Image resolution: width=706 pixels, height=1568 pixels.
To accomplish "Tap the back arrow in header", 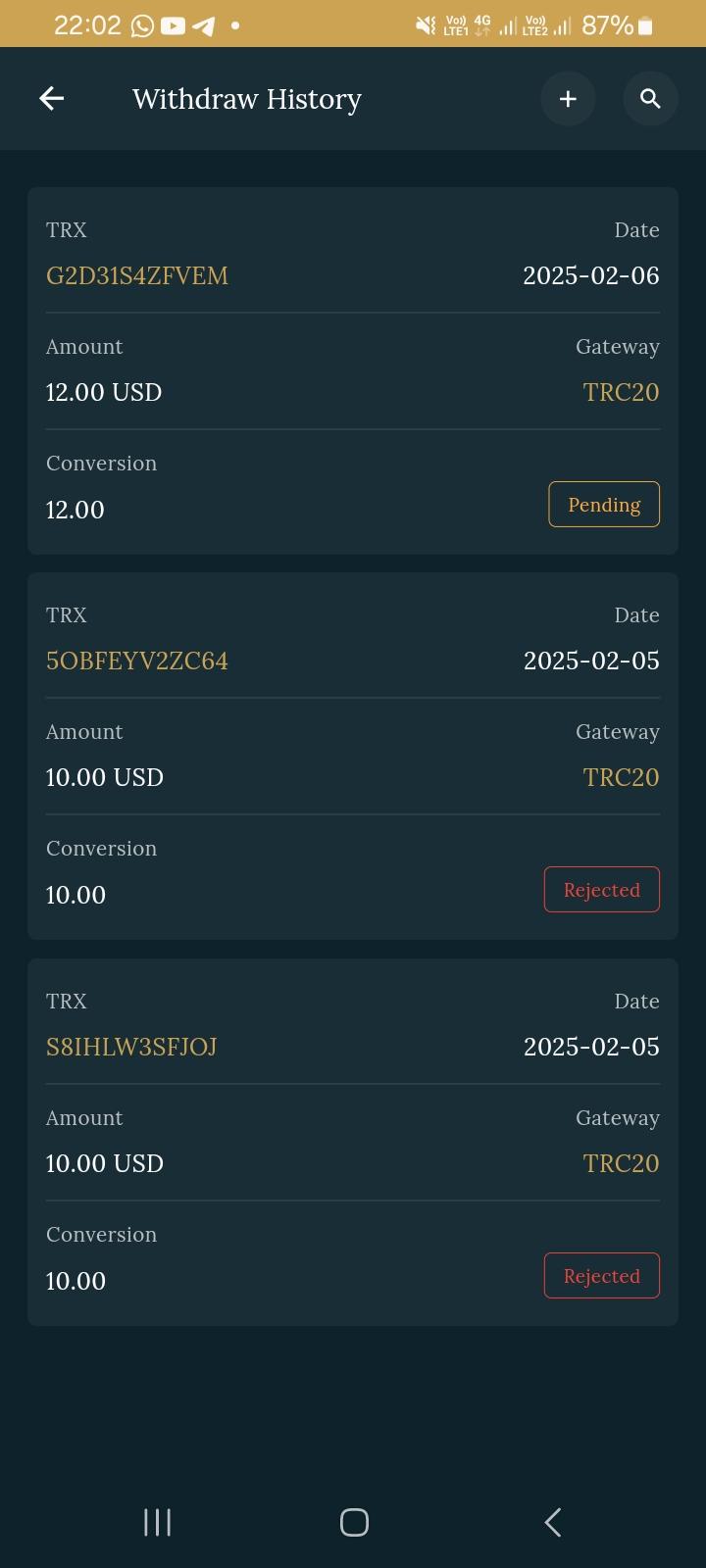I will [51, 98].
